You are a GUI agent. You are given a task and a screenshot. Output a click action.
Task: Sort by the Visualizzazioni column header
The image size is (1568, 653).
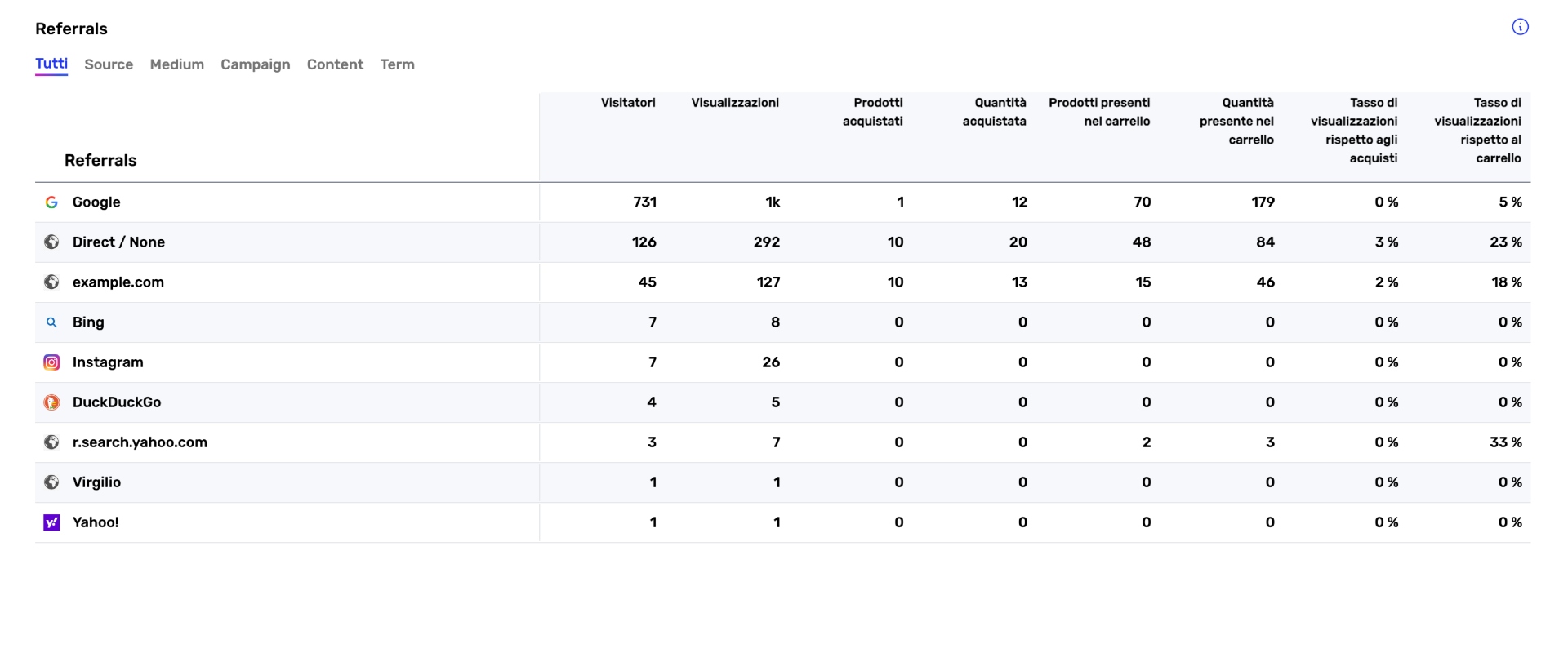tap(735, 102)
